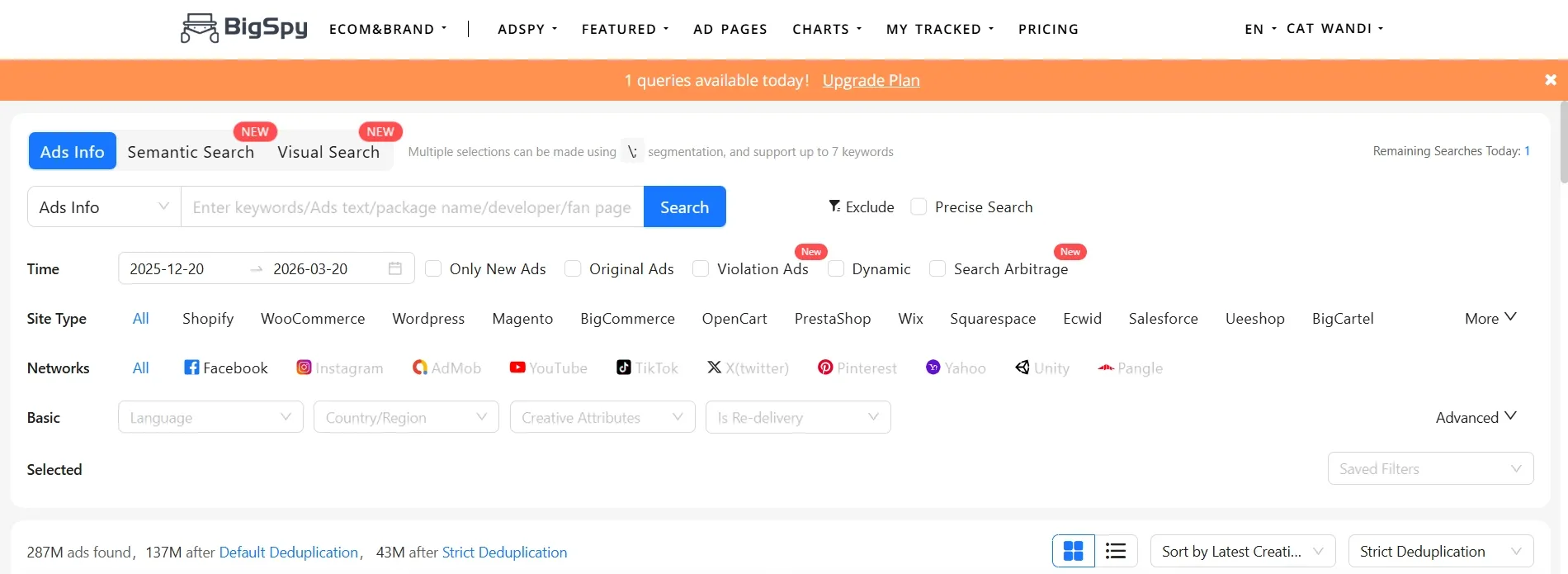Switch to the Semantic Search tab
1568x574 pixels.
tap(191, 152)
